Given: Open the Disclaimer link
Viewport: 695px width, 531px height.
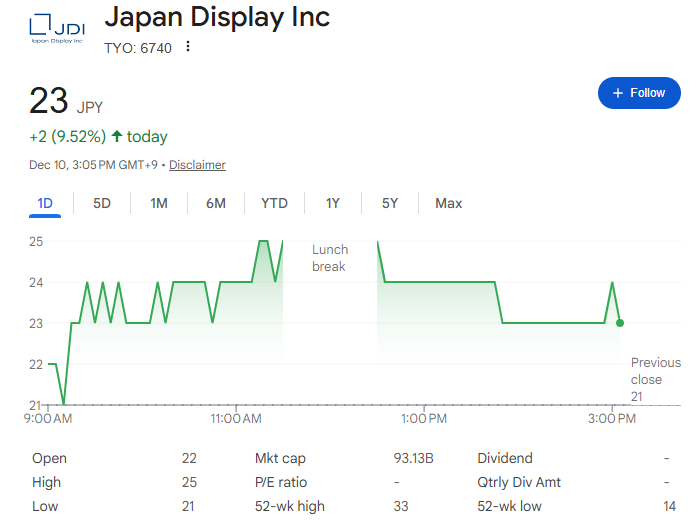Looking at the screenshot, I should point(197,165).
